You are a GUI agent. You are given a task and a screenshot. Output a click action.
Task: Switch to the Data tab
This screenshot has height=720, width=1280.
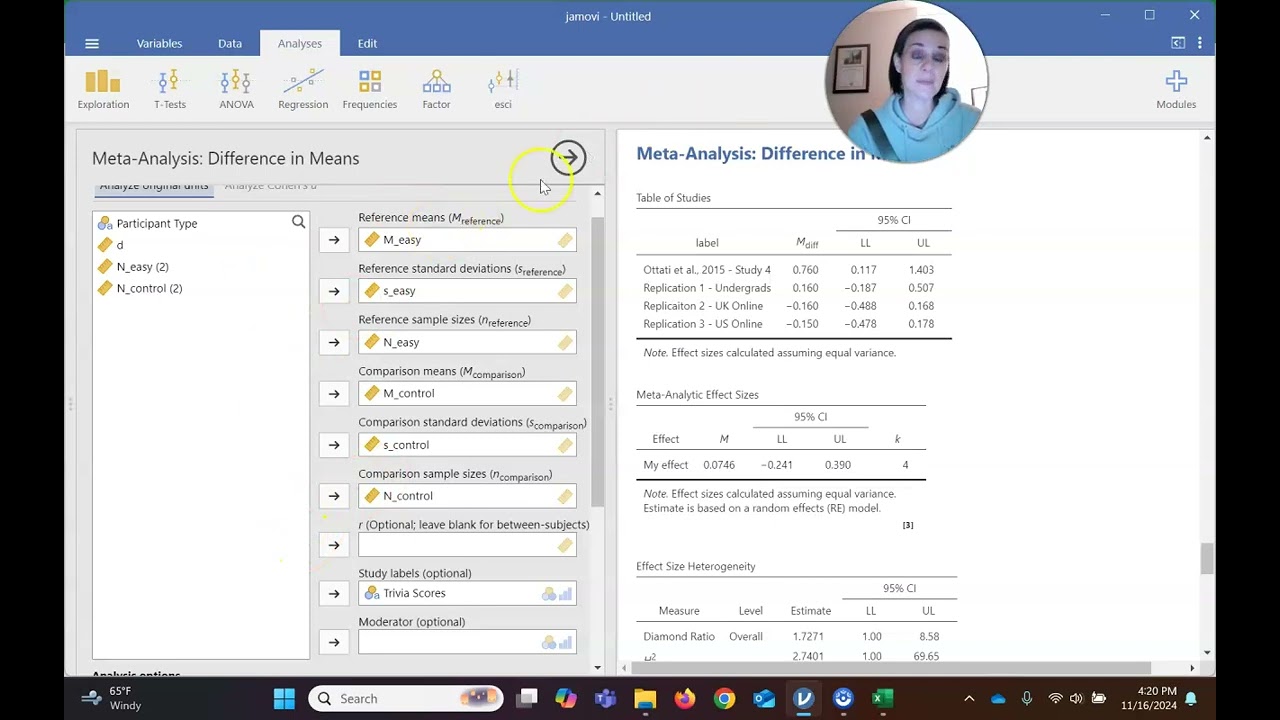230,43
